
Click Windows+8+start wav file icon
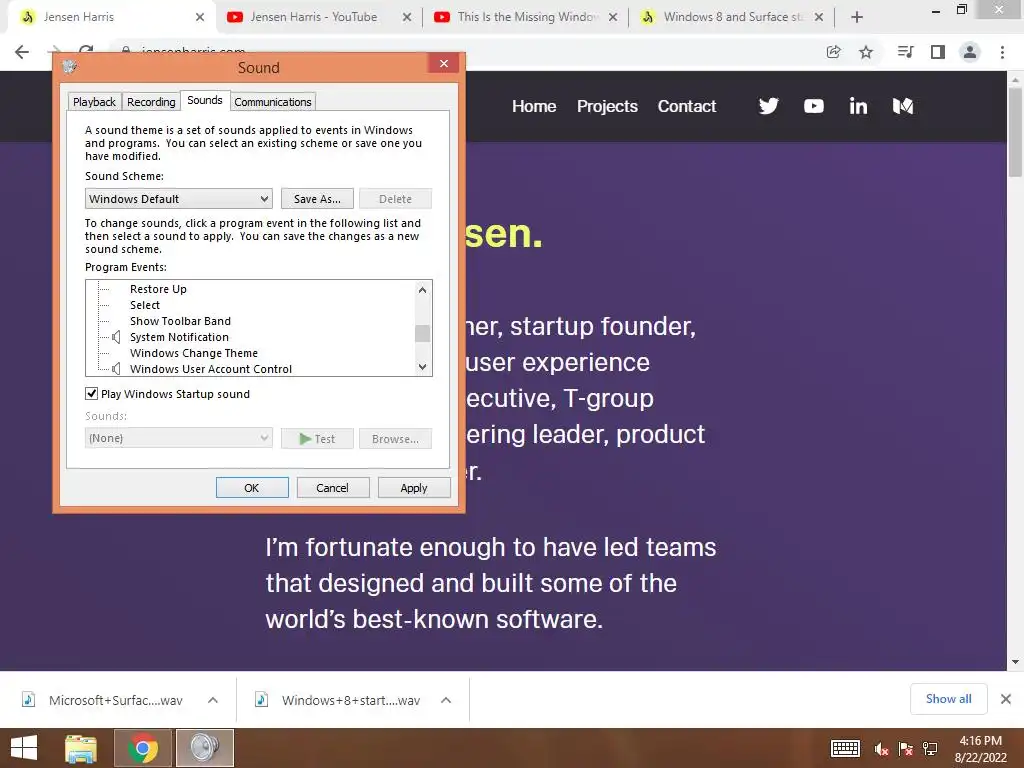261,700
